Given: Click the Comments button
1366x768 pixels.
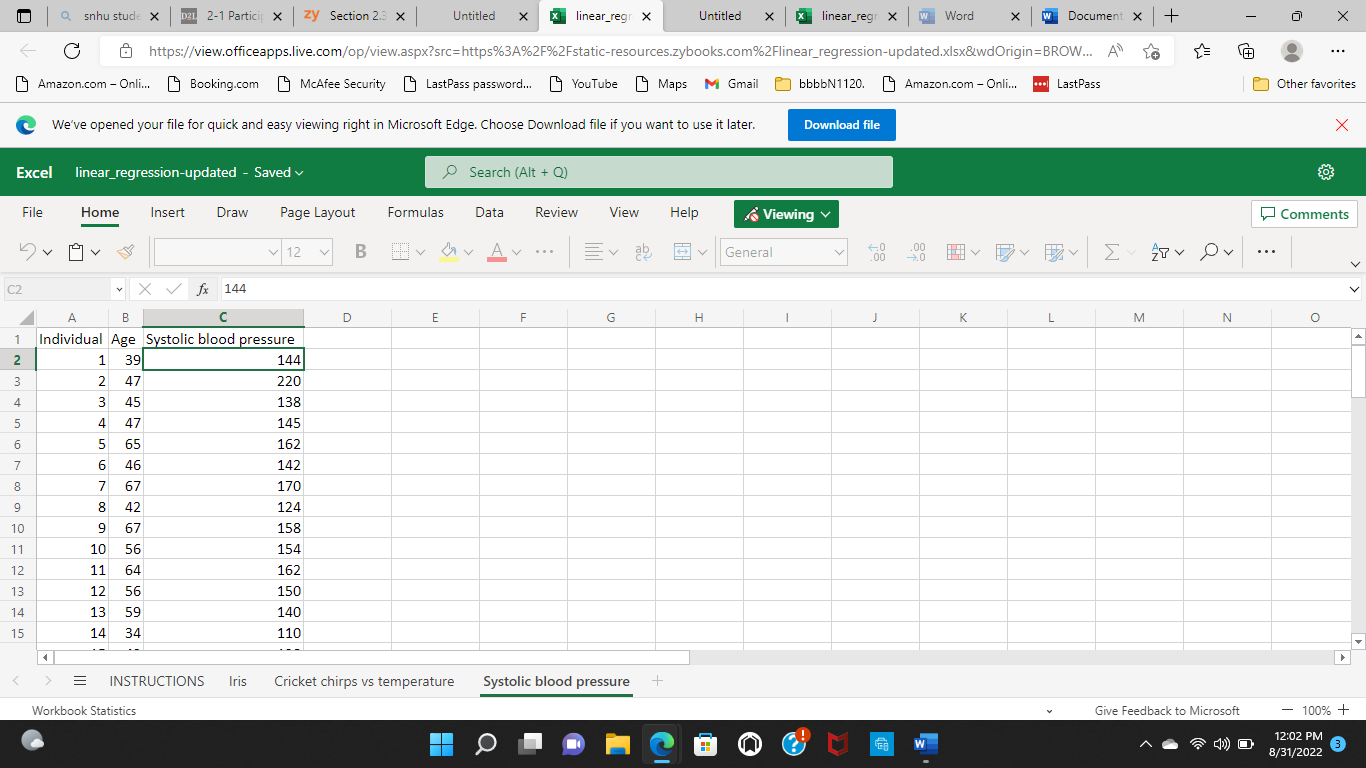Looking at the screenshot, I should click(x=1304, y=214).
